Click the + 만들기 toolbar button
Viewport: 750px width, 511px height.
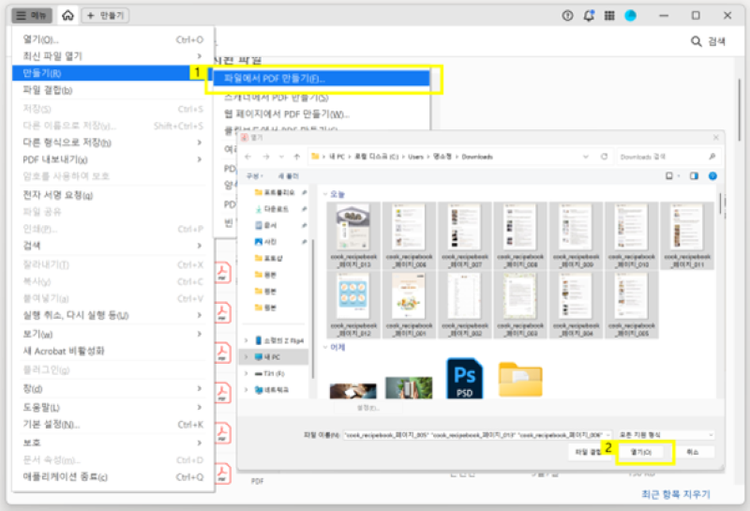pyautogui.click(x=105, y=15)
